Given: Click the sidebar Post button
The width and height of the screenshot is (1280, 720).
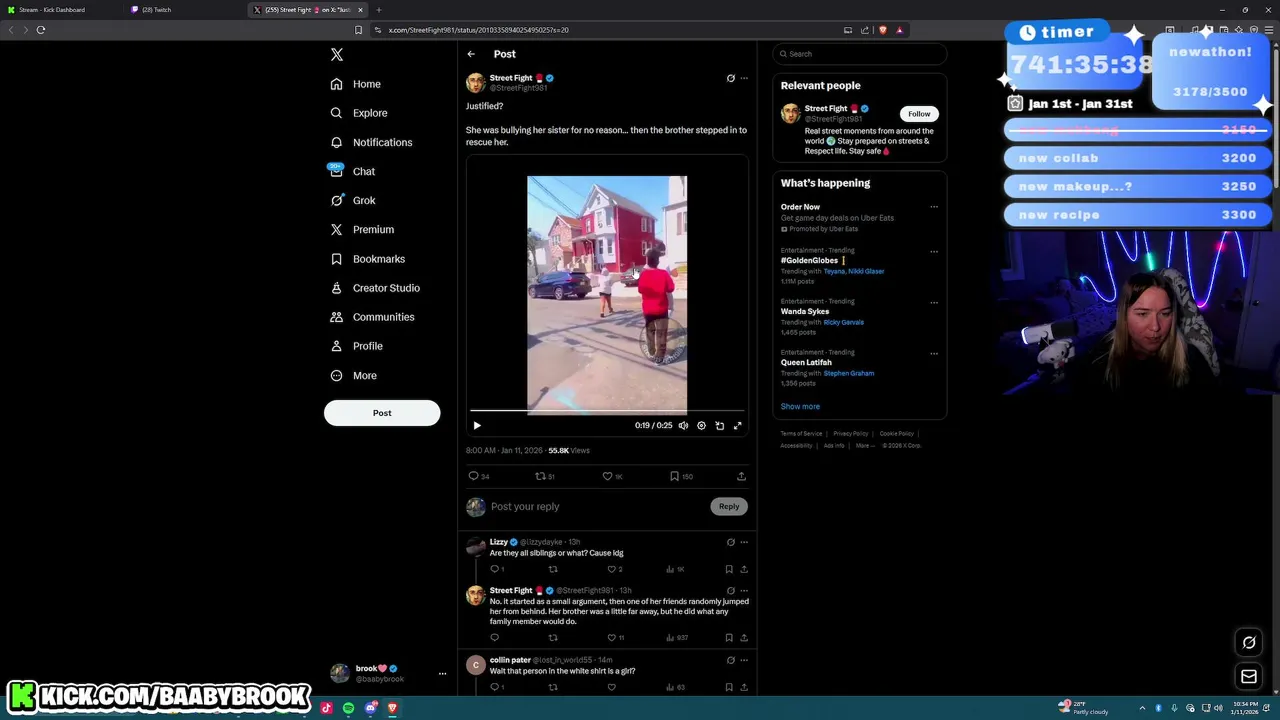Looking at the screenshot, I should (382, 413).
